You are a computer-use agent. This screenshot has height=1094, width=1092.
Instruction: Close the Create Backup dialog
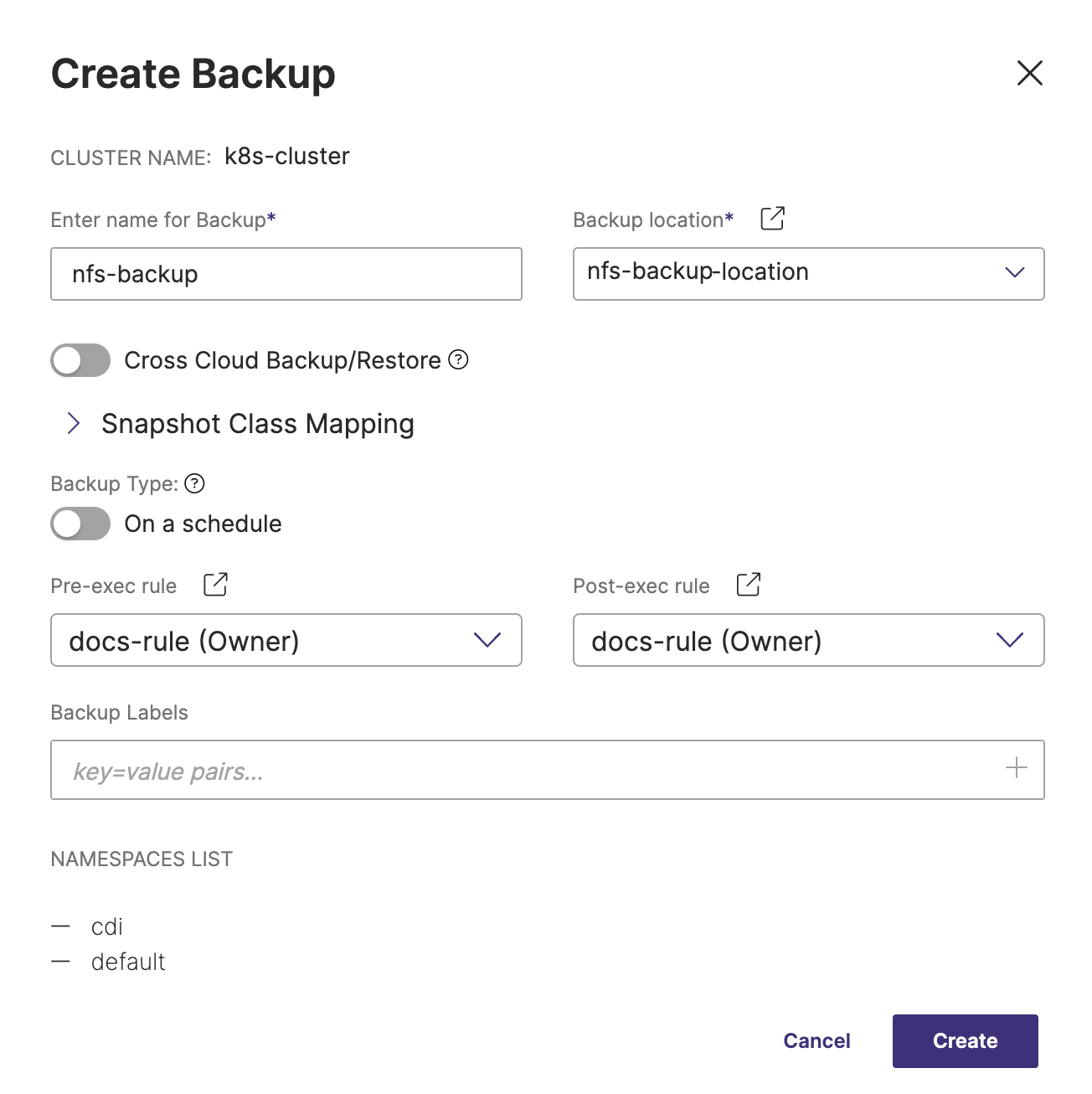(x=1029, y=73)
